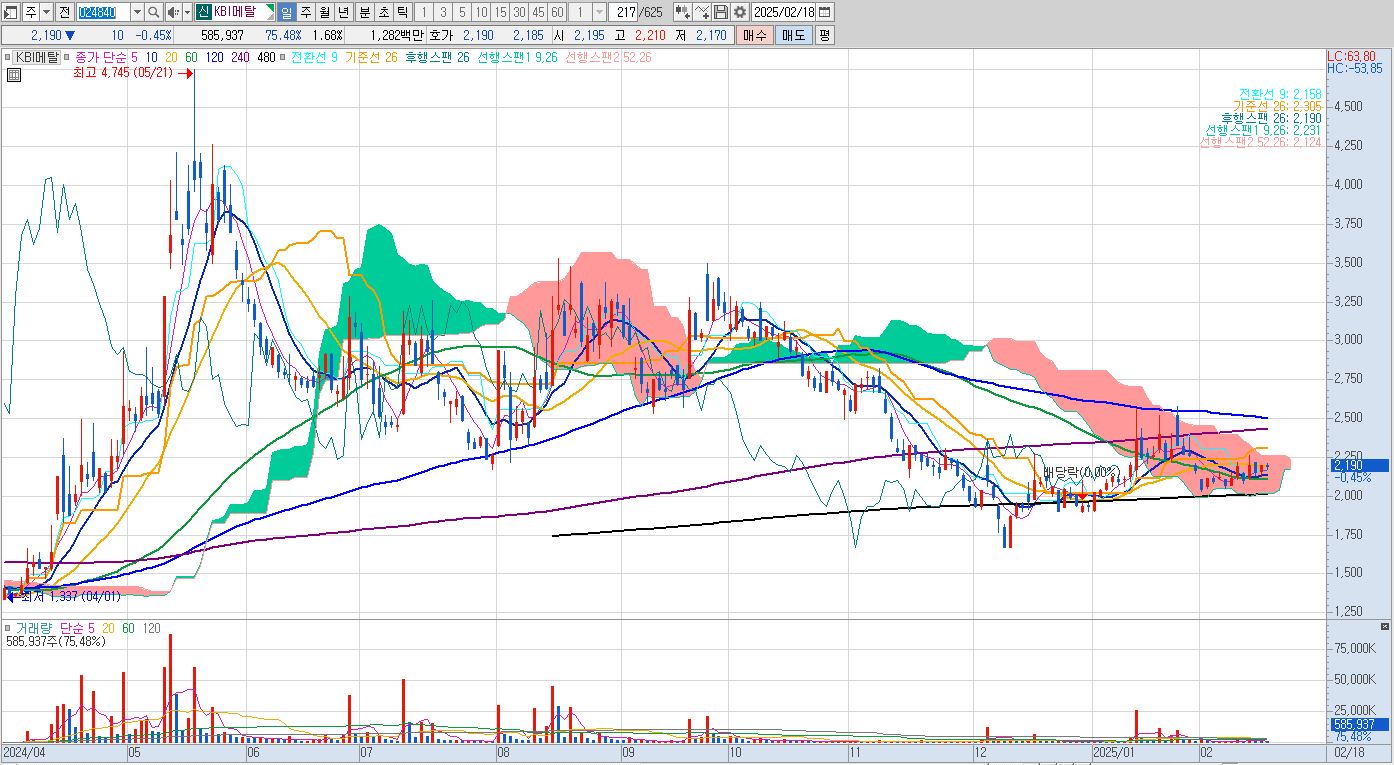This screenshot has height=765, width=1394.
Task: Switch to the tick (틱) chart period
Action: tap(401, 12)
